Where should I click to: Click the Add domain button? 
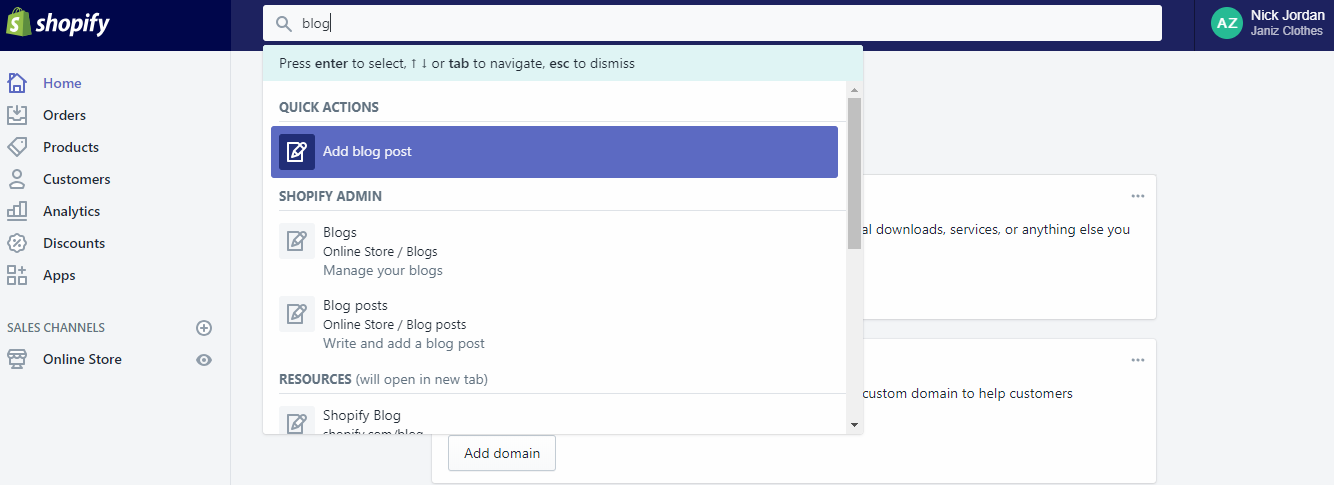pyautogui.click(x=502, y=453)
